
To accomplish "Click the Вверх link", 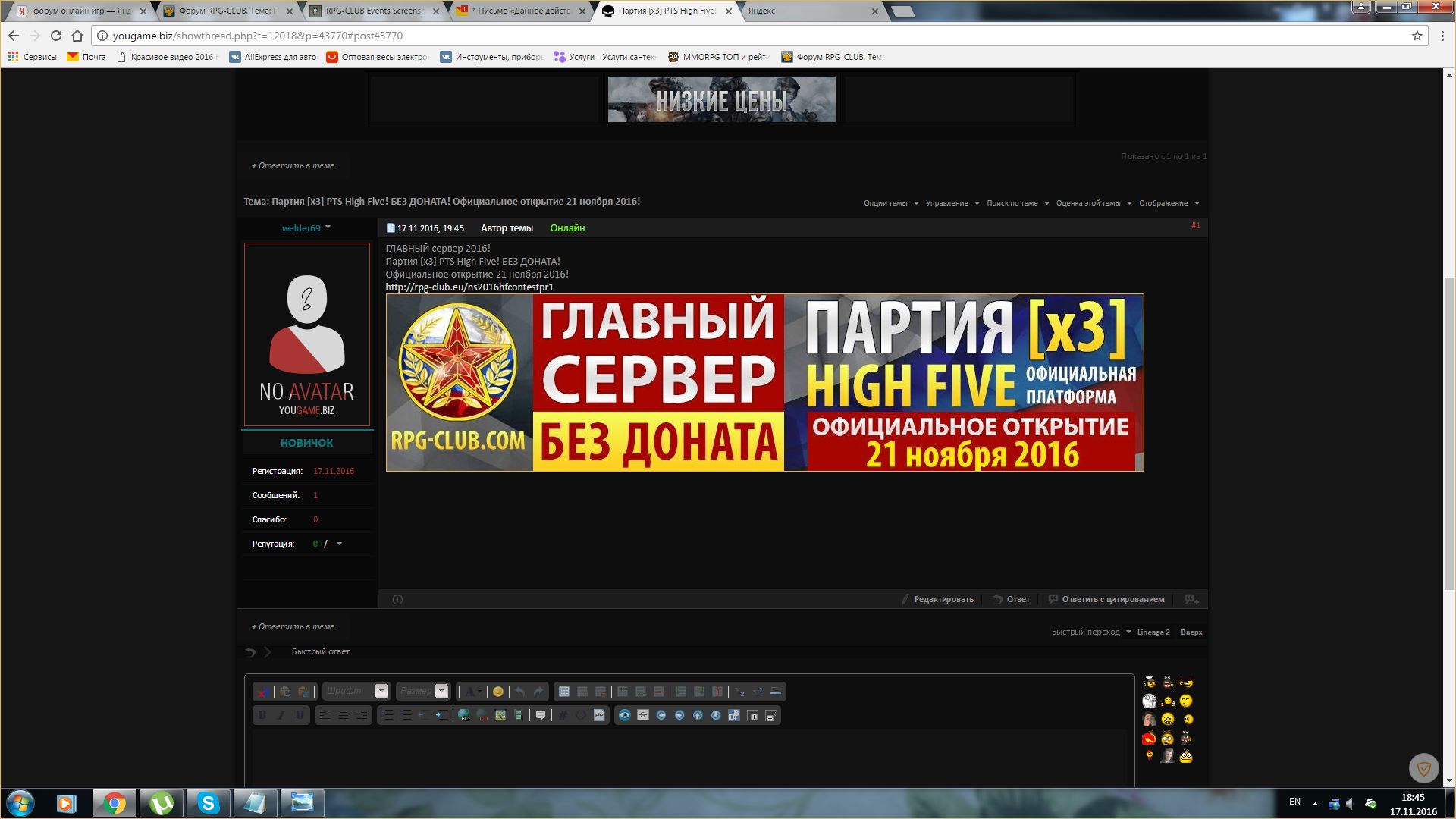I will [x=1191, y=632].
